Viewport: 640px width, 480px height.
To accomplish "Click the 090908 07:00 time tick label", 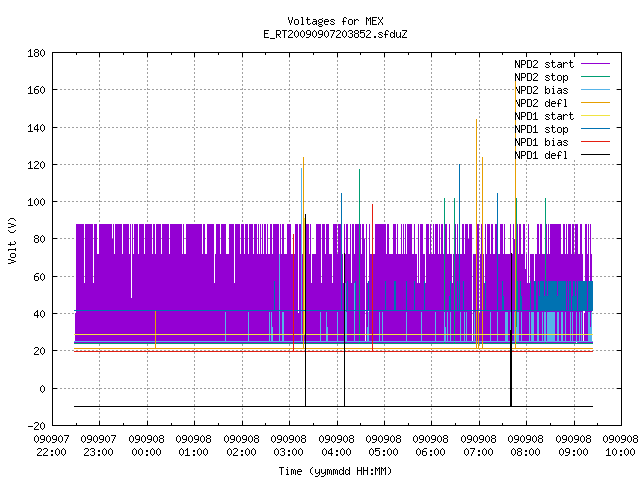I will (x=478, y=446).
